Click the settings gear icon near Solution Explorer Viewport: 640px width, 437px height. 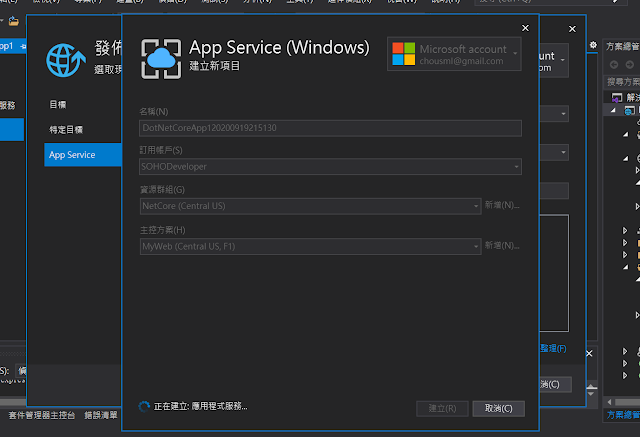[x=593, y=45]
